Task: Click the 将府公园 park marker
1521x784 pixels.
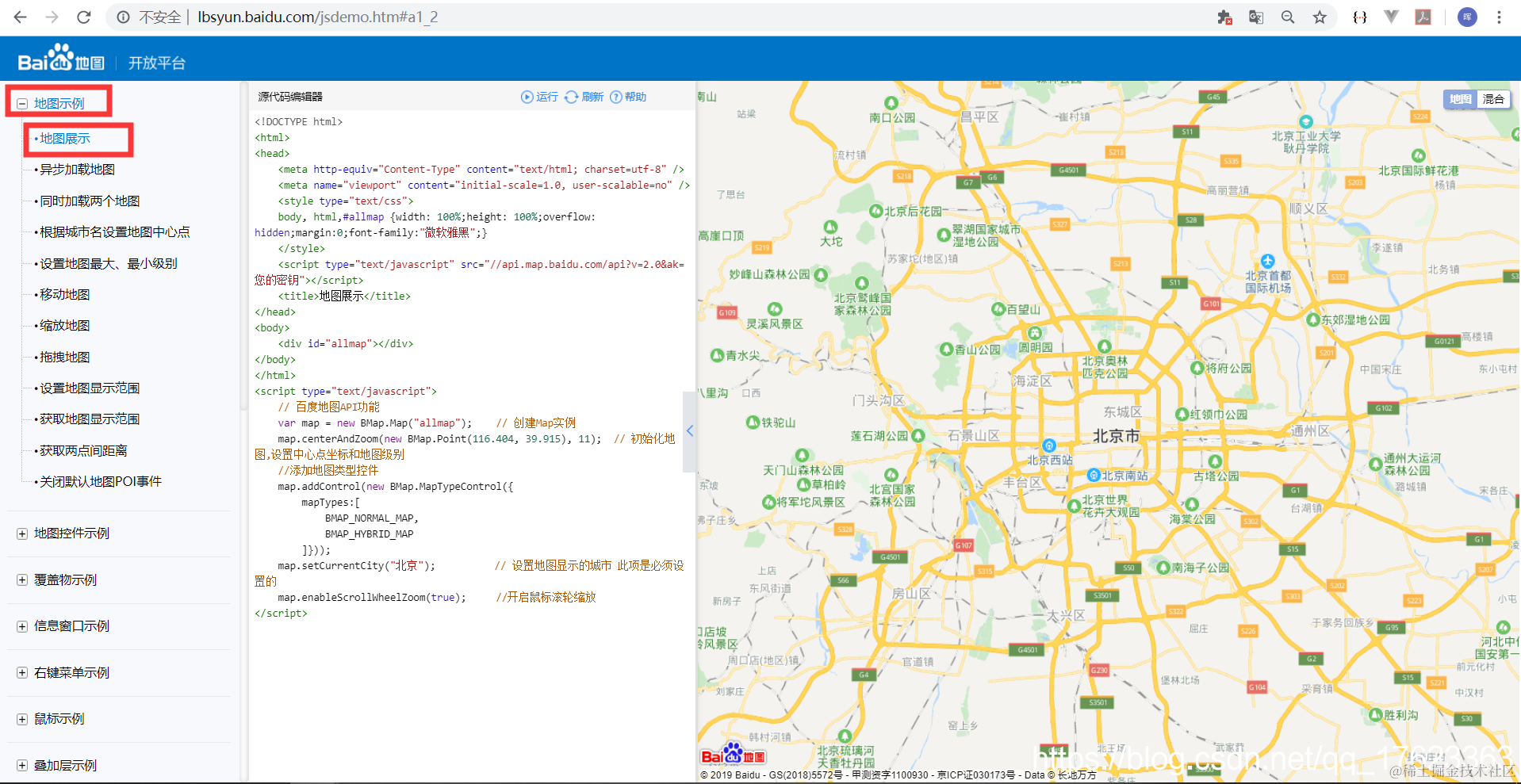Action: [x=1197, y=368]
